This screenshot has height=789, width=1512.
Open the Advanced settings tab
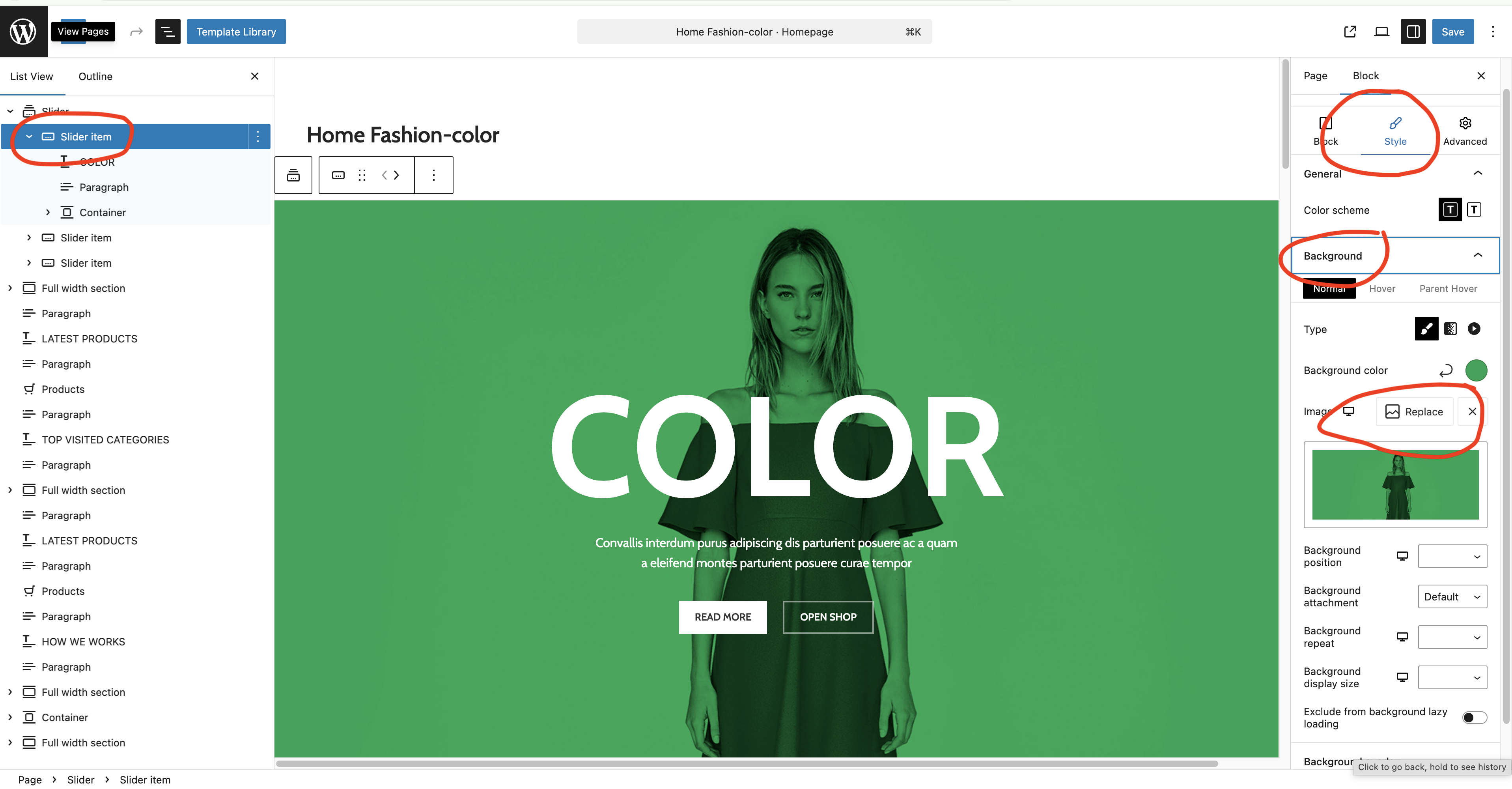point(1465,131)
